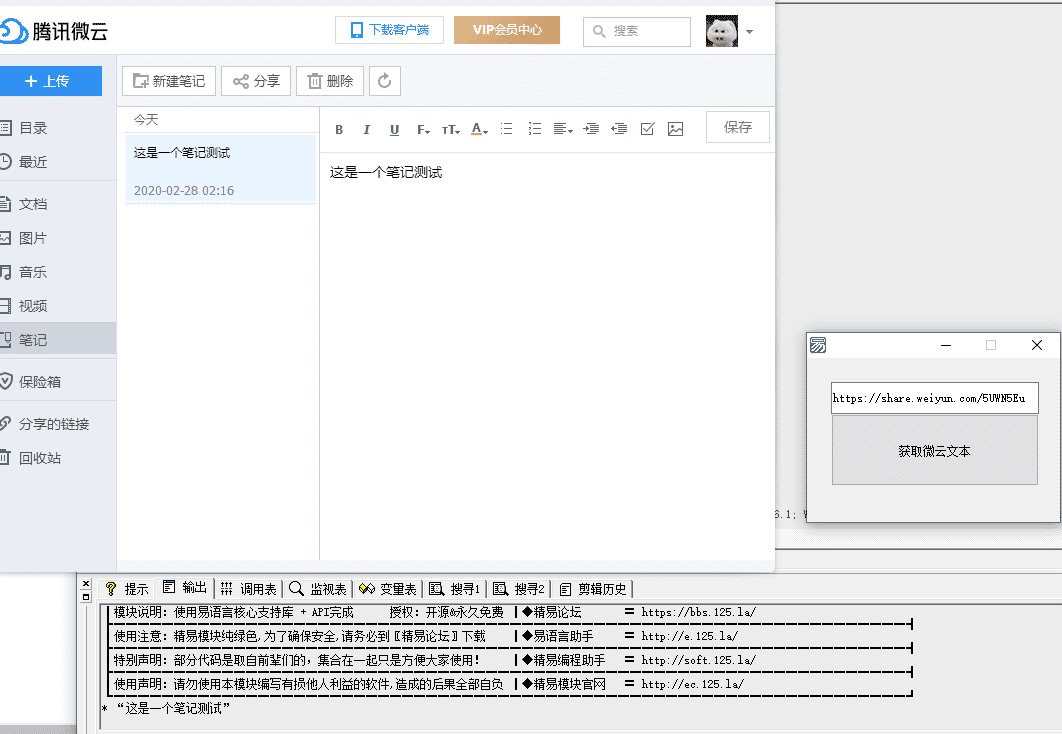The image size is (1062, 734).
Task: Switch to the 剪辑历史 tab
Action: pyautogui.click(x=593, y=589)
